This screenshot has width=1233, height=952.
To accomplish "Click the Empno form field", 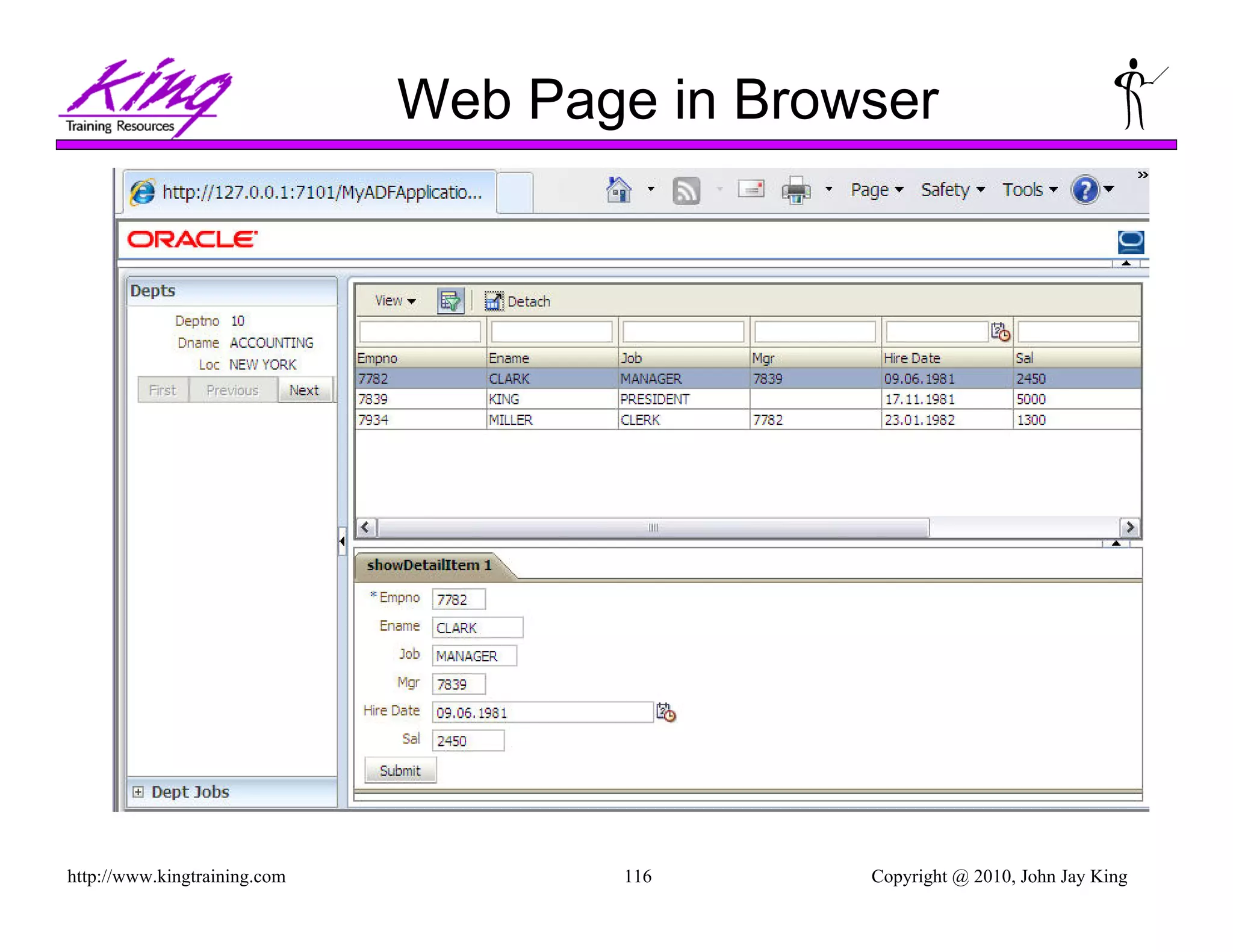I will click(459, 599).
